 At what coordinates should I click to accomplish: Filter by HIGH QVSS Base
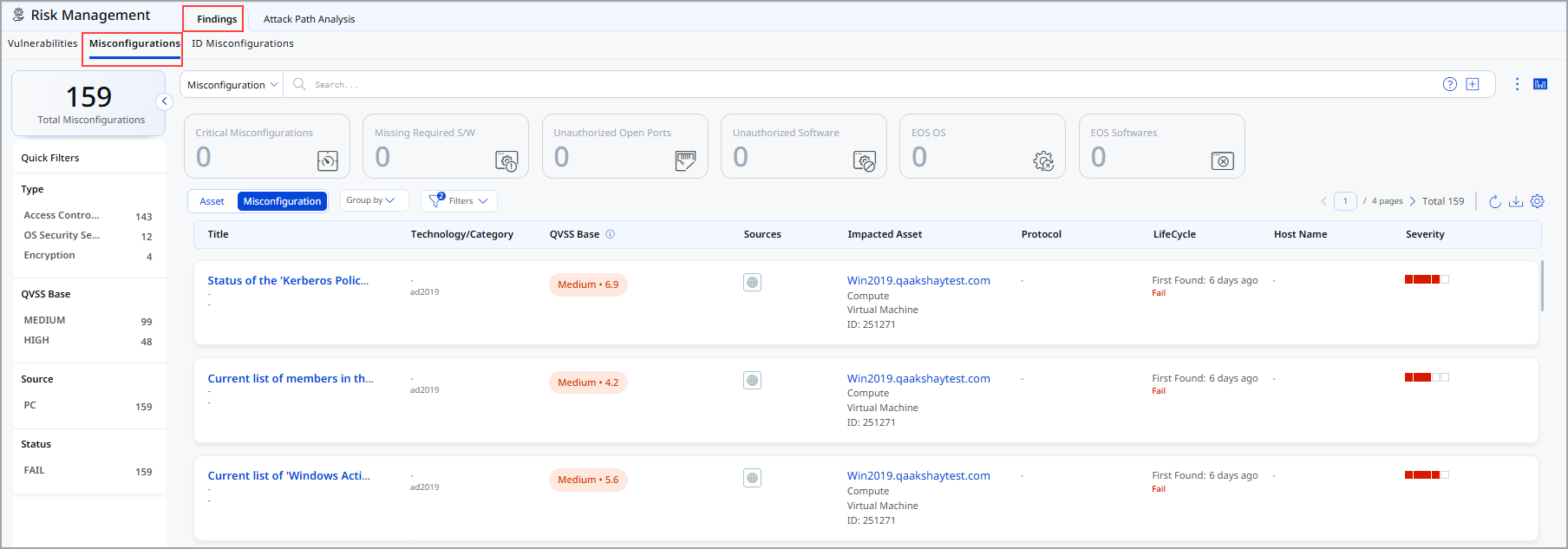(36, 341)
